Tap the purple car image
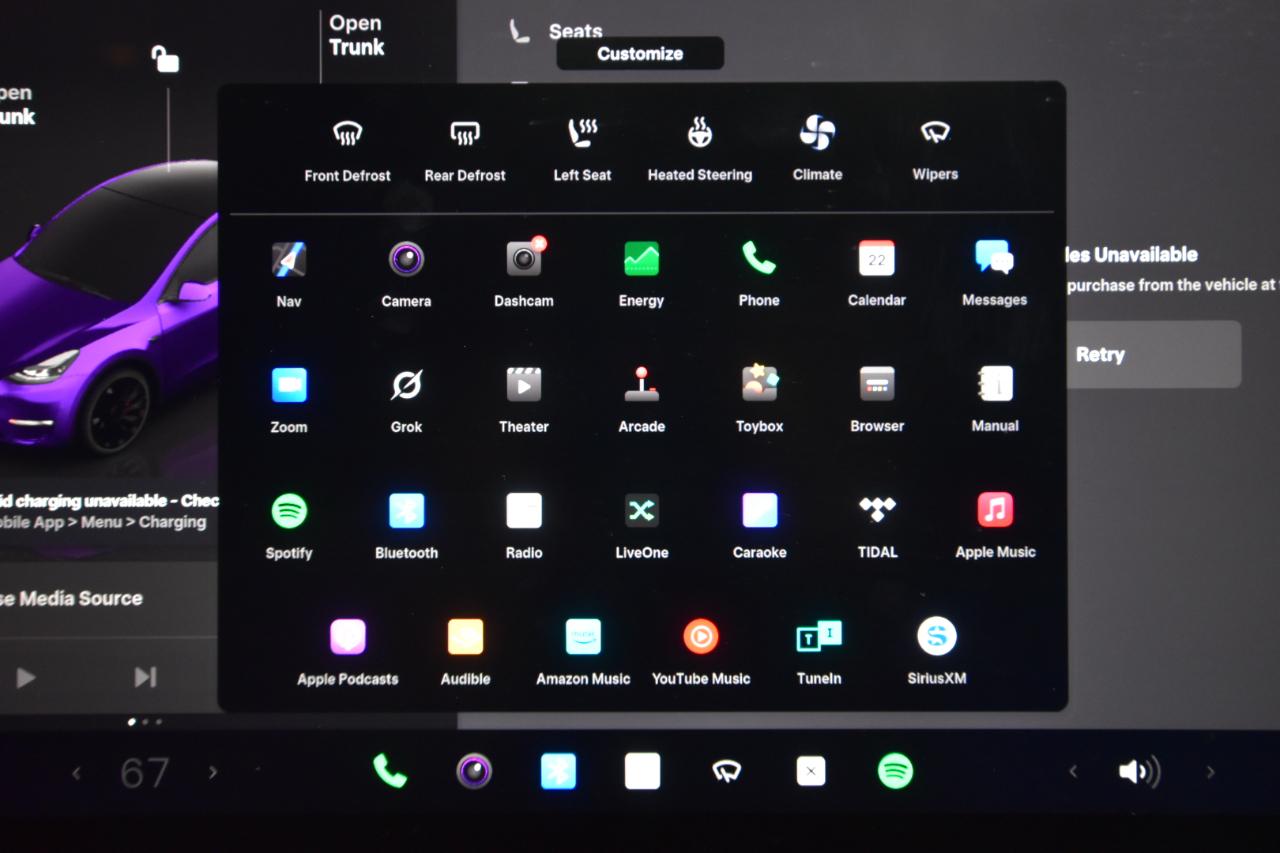Image resolution: width=1280 pixels, height=853 pixels. (108, 310)
